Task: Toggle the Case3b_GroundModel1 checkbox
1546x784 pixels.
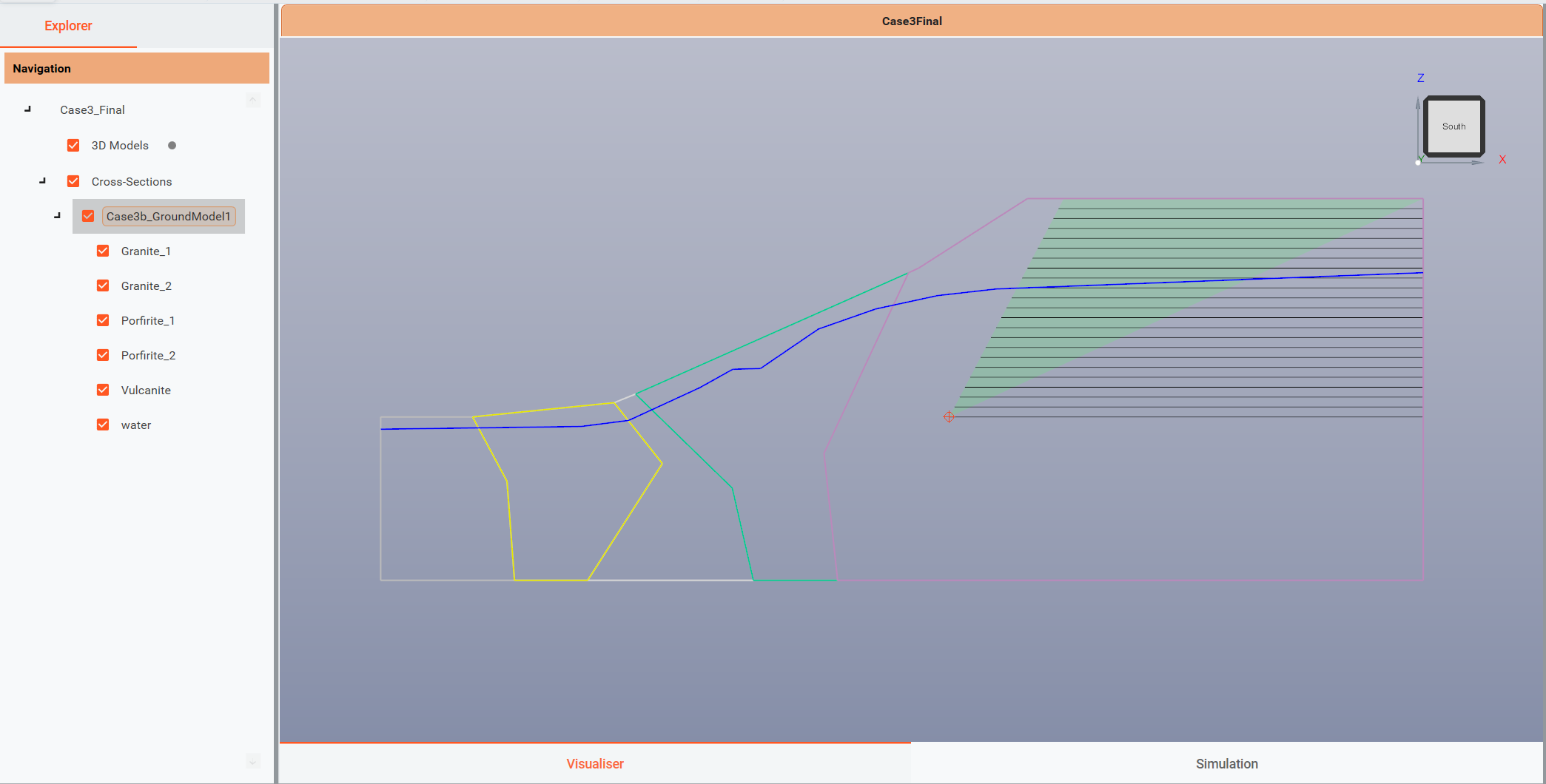Action: click(88, 216)
